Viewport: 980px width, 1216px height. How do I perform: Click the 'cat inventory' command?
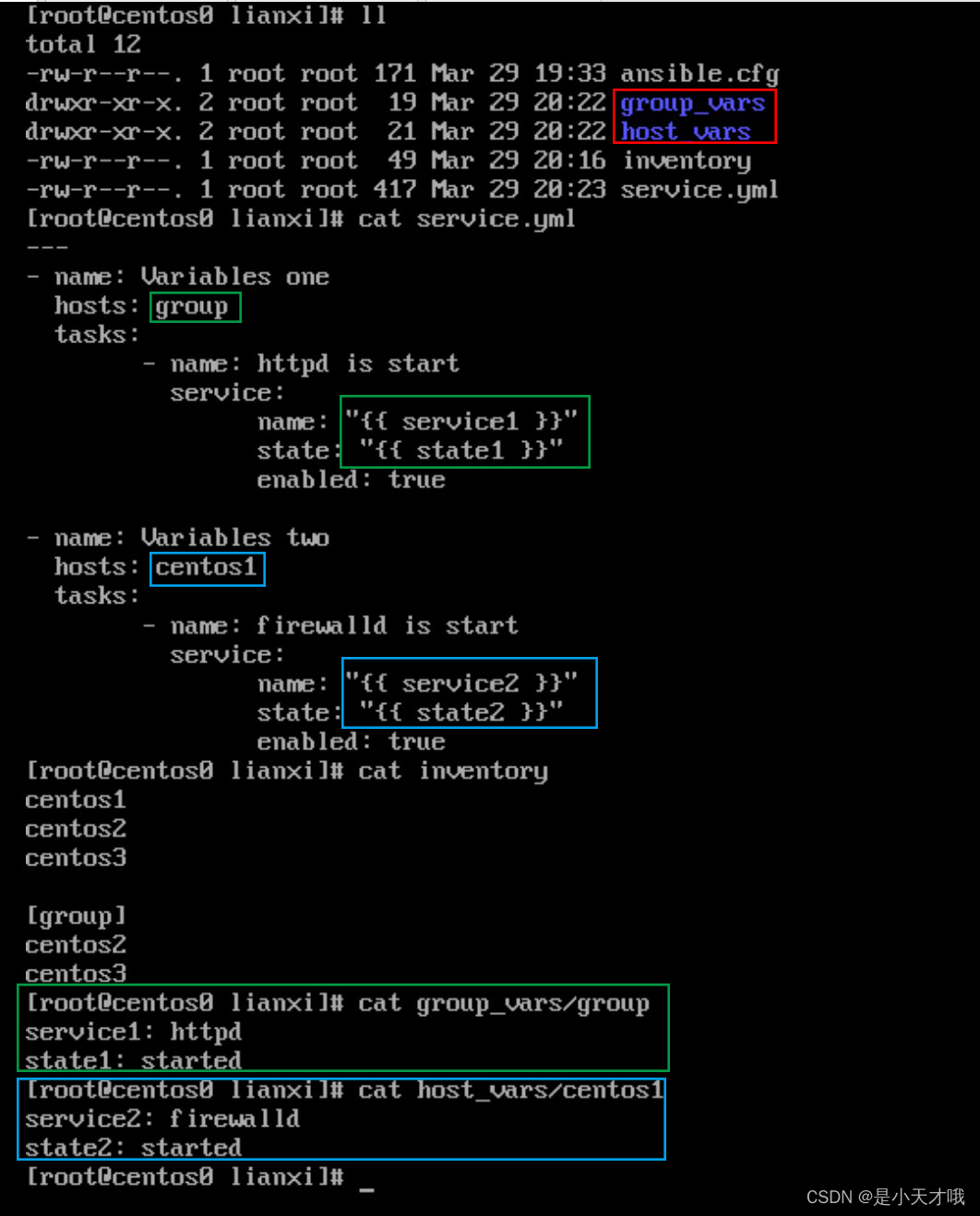[452, 771]
